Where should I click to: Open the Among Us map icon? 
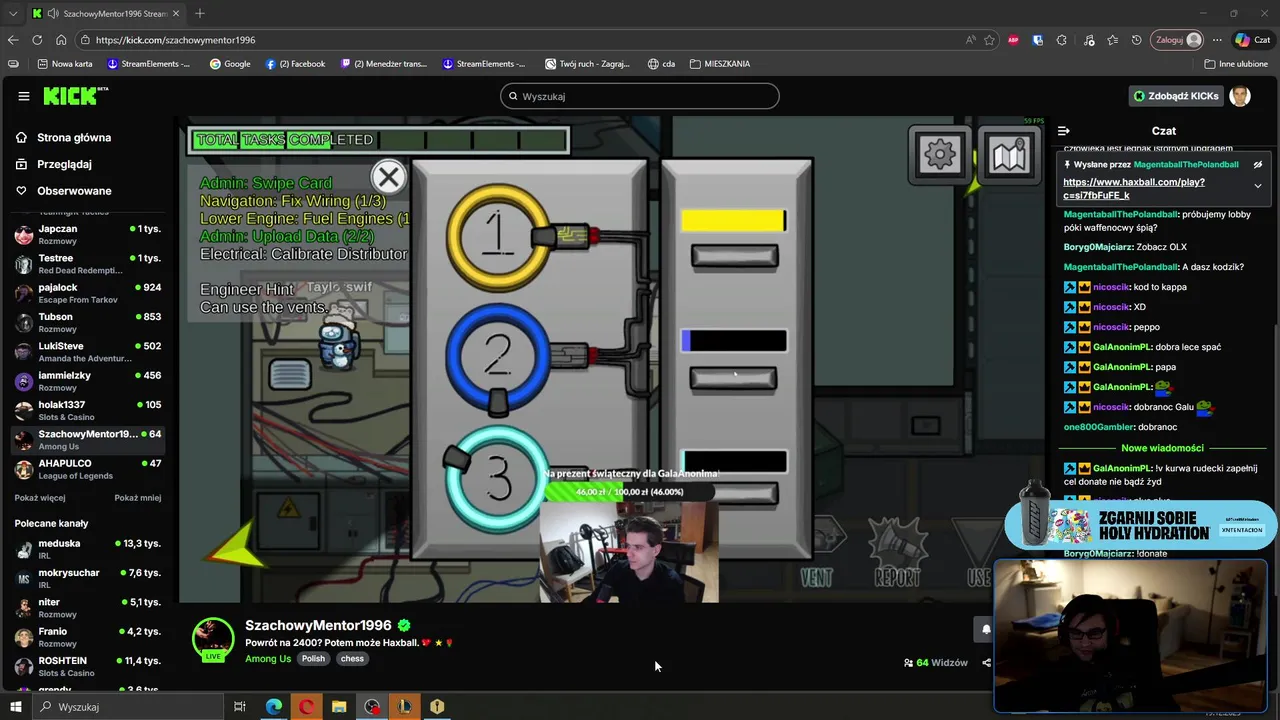click(1008, 155)
